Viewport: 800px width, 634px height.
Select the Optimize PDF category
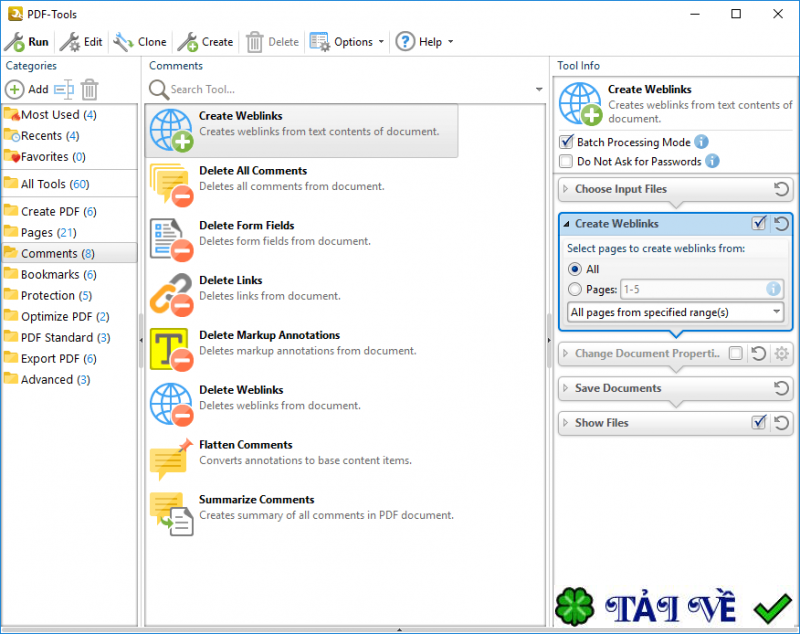69,316
